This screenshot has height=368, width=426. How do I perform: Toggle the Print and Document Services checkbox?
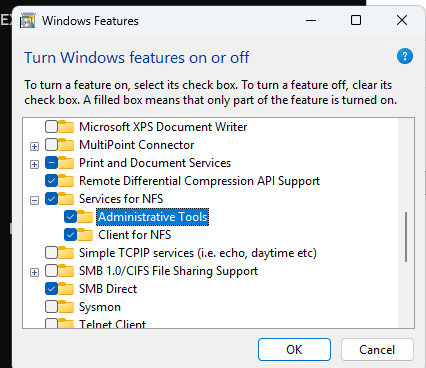51,163
